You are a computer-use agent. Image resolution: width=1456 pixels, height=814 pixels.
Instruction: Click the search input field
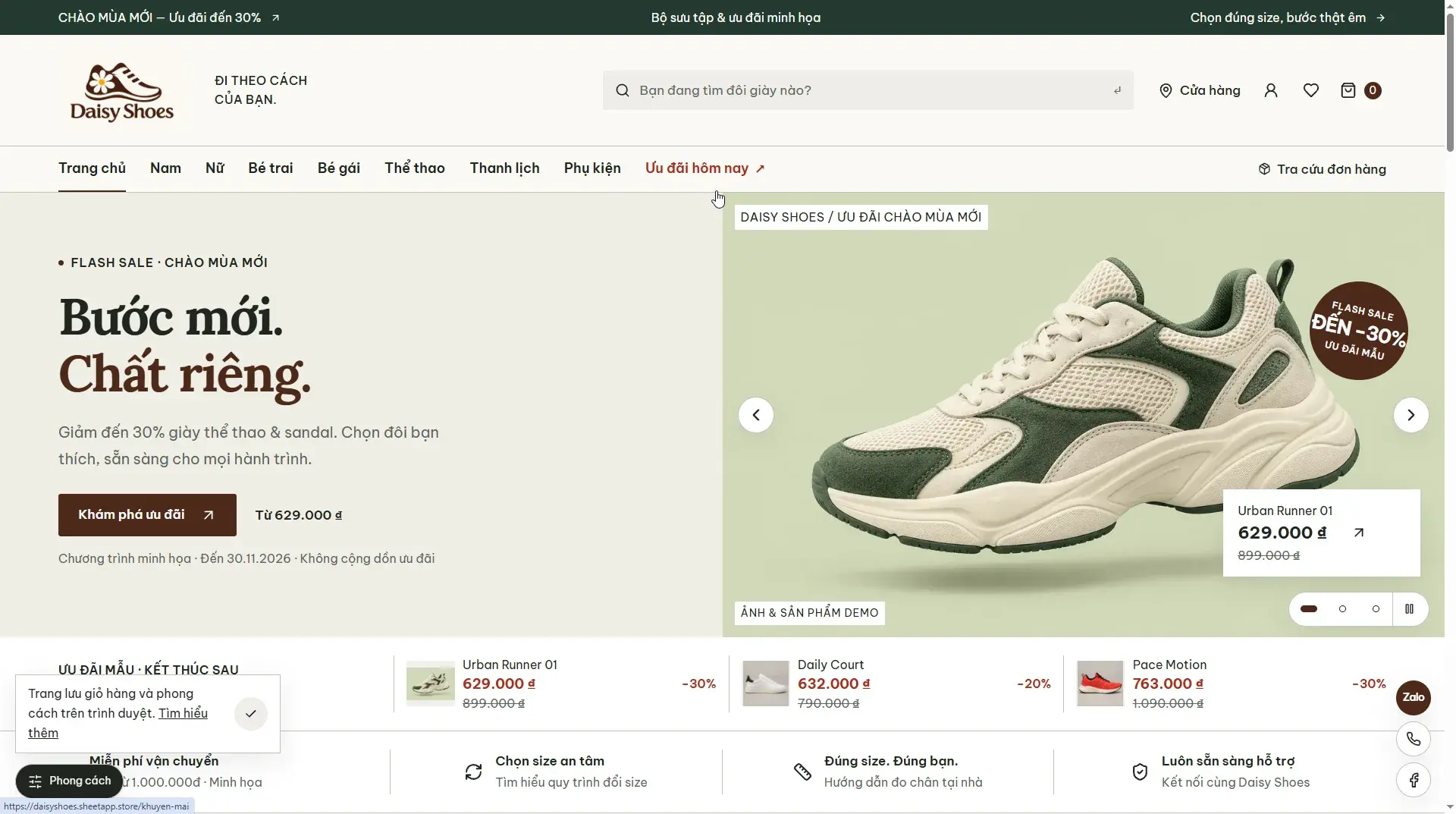[868, 90]
